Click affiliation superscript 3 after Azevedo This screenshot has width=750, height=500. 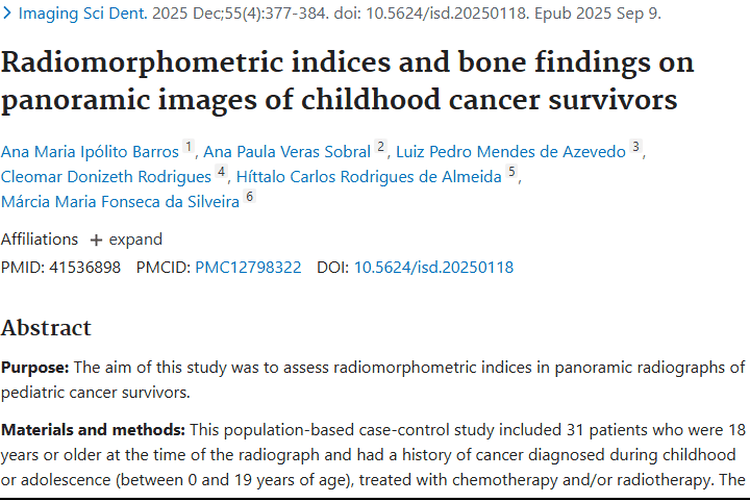tap(636, 148)
